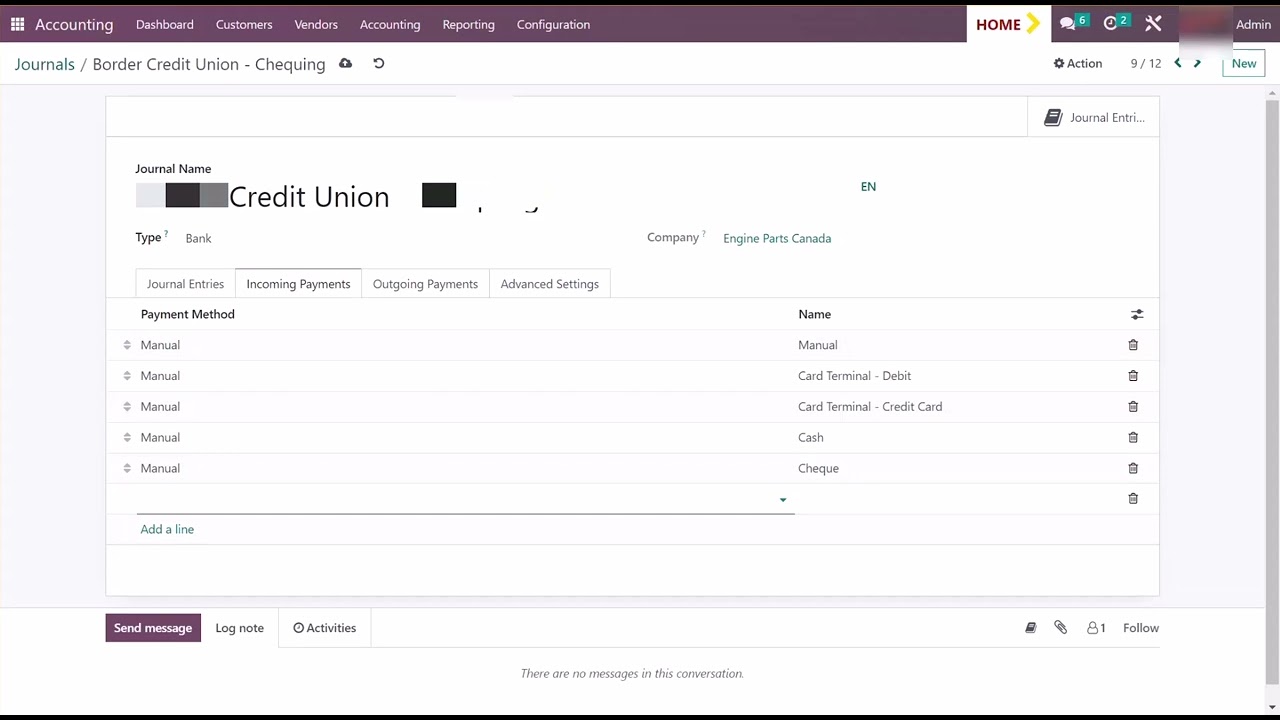Open the Admin user menu
The height and width of the screenshot is (720, 1280).
(x=1253, y=24)
